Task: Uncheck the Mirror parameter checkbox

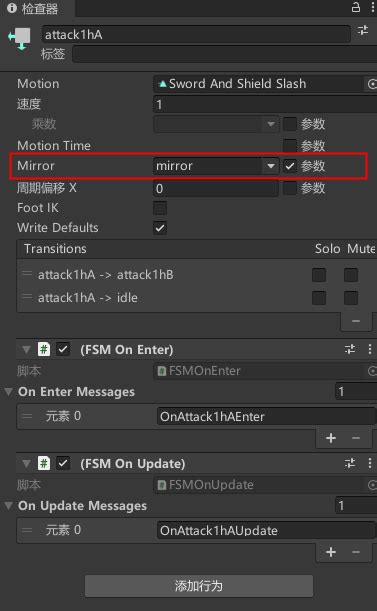Action: pos(290,166)
